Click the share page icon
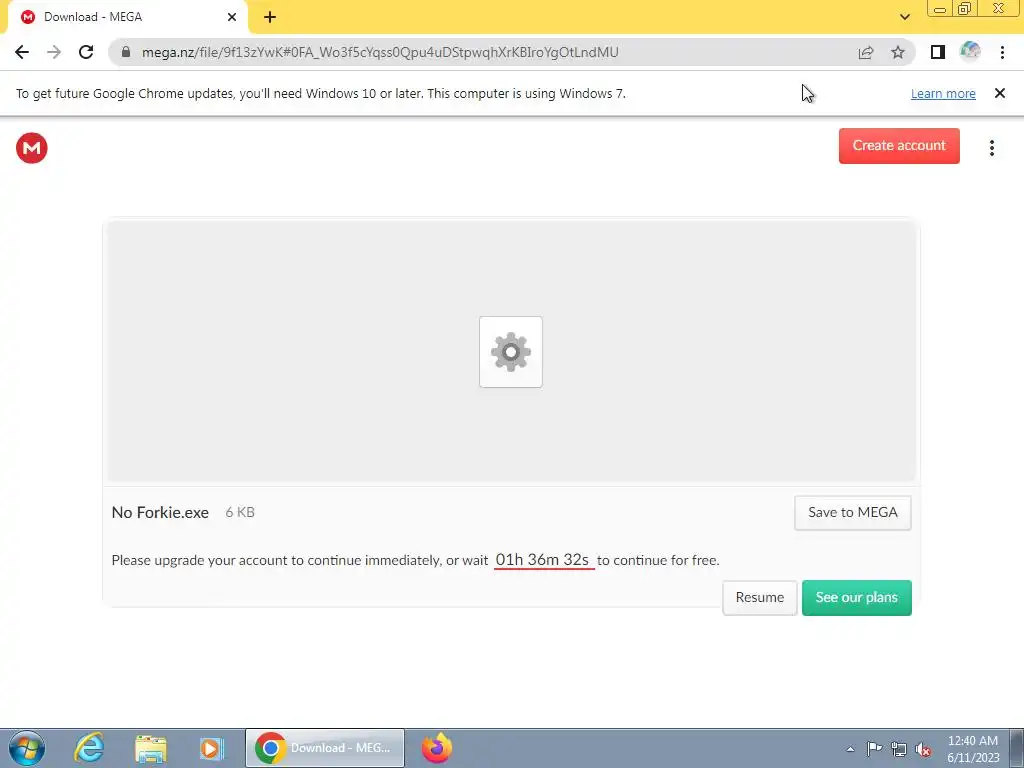Screen dimensions: 1024x768 coord(866,52)
